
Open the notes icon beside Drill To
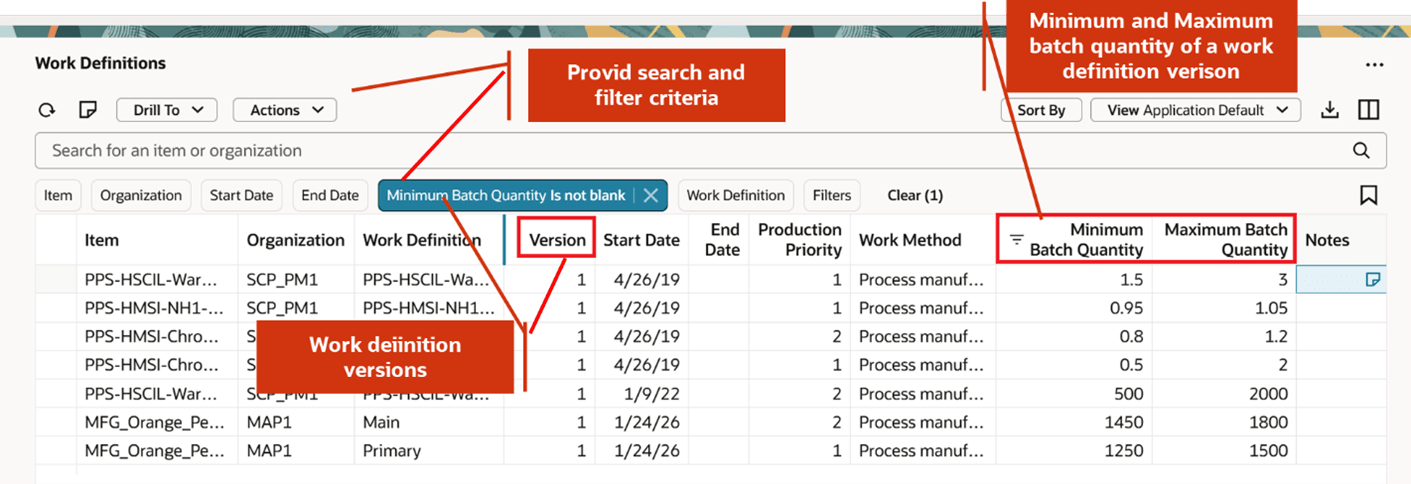[87, 110]
